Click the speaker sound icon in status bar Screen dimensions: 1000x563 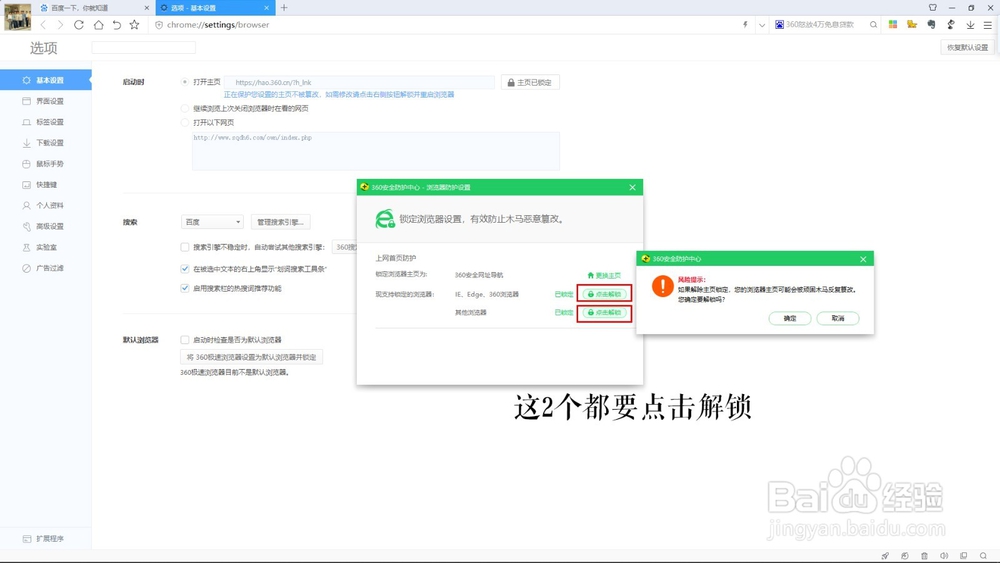click(x=944, y=556)
